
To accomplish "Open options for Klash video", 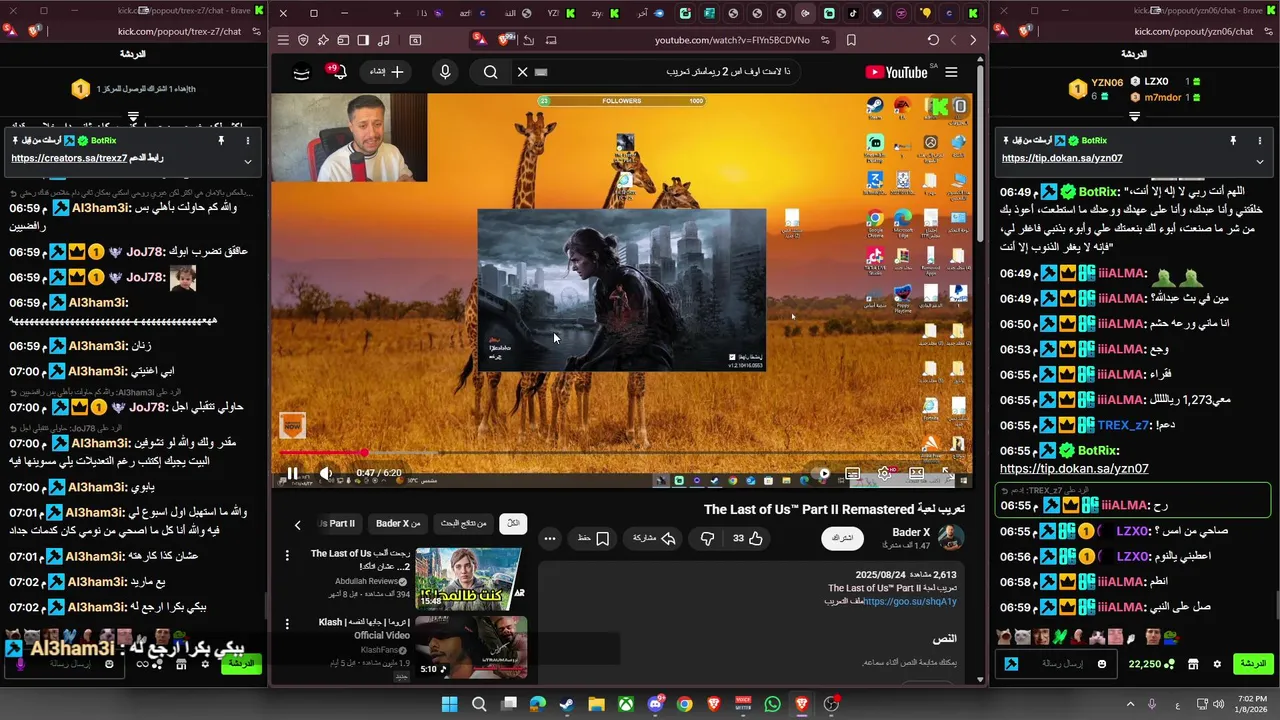I will 287,623.
